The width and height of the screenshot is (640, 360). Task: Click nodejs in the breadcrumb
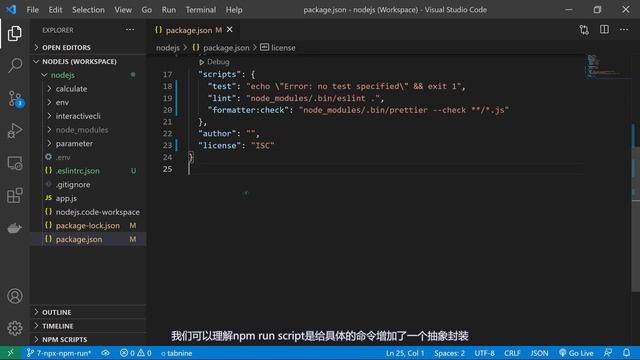tap(168, 48)
